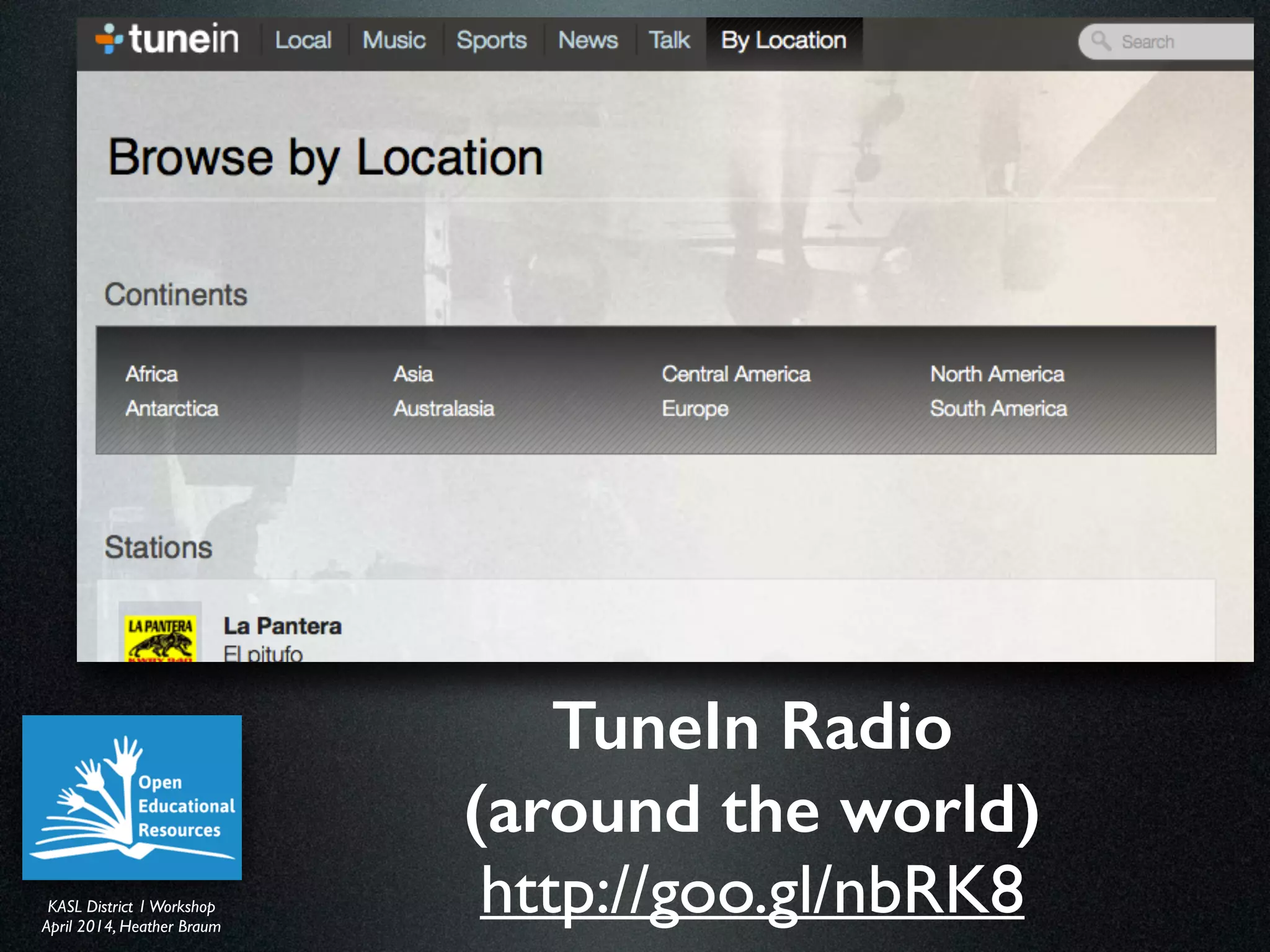
Task: Switch to the Music tab
Action: point(394,41)
